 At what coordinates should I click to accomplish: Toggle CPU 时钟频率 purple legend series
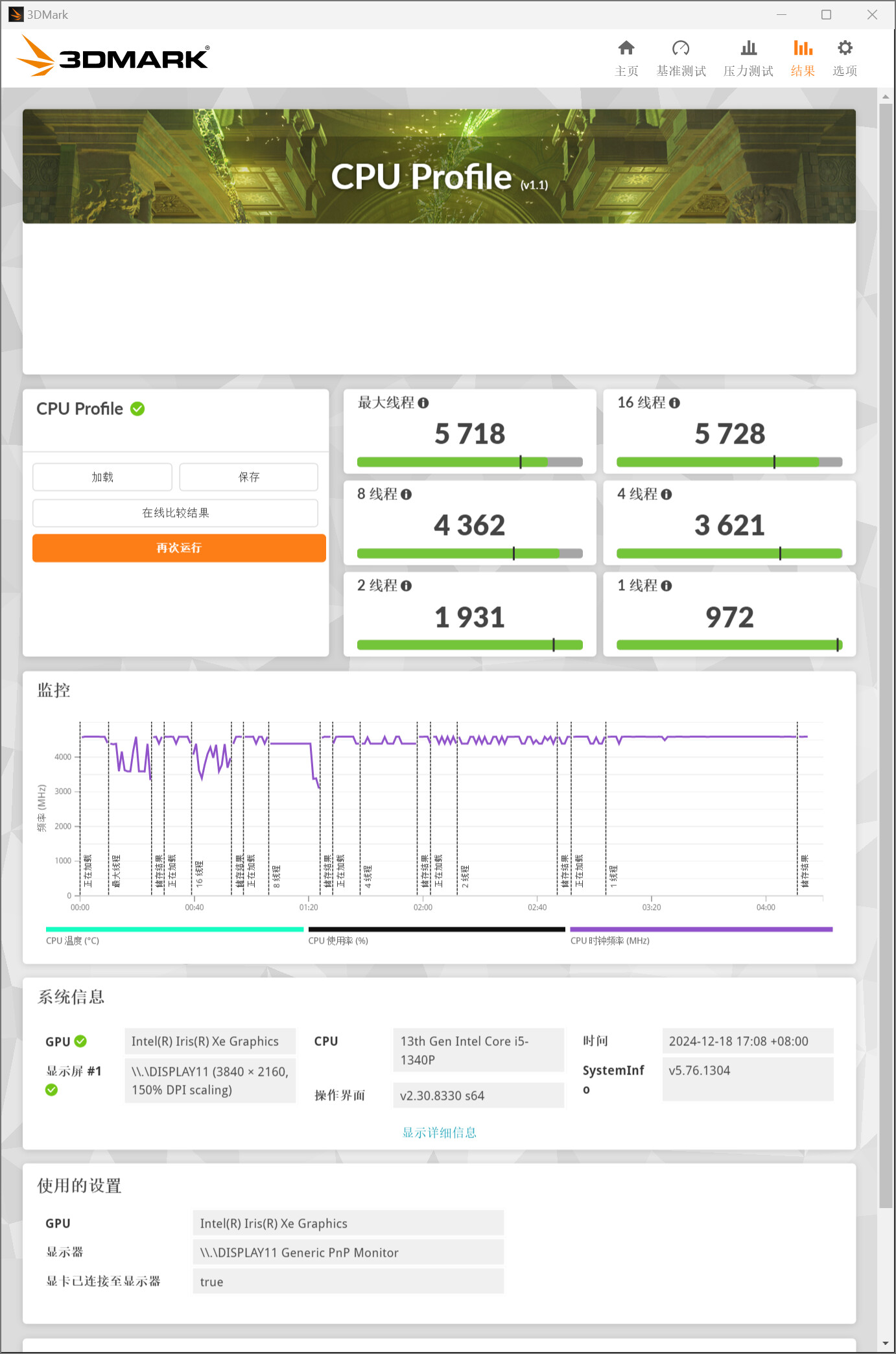click(x=609, y=941)
